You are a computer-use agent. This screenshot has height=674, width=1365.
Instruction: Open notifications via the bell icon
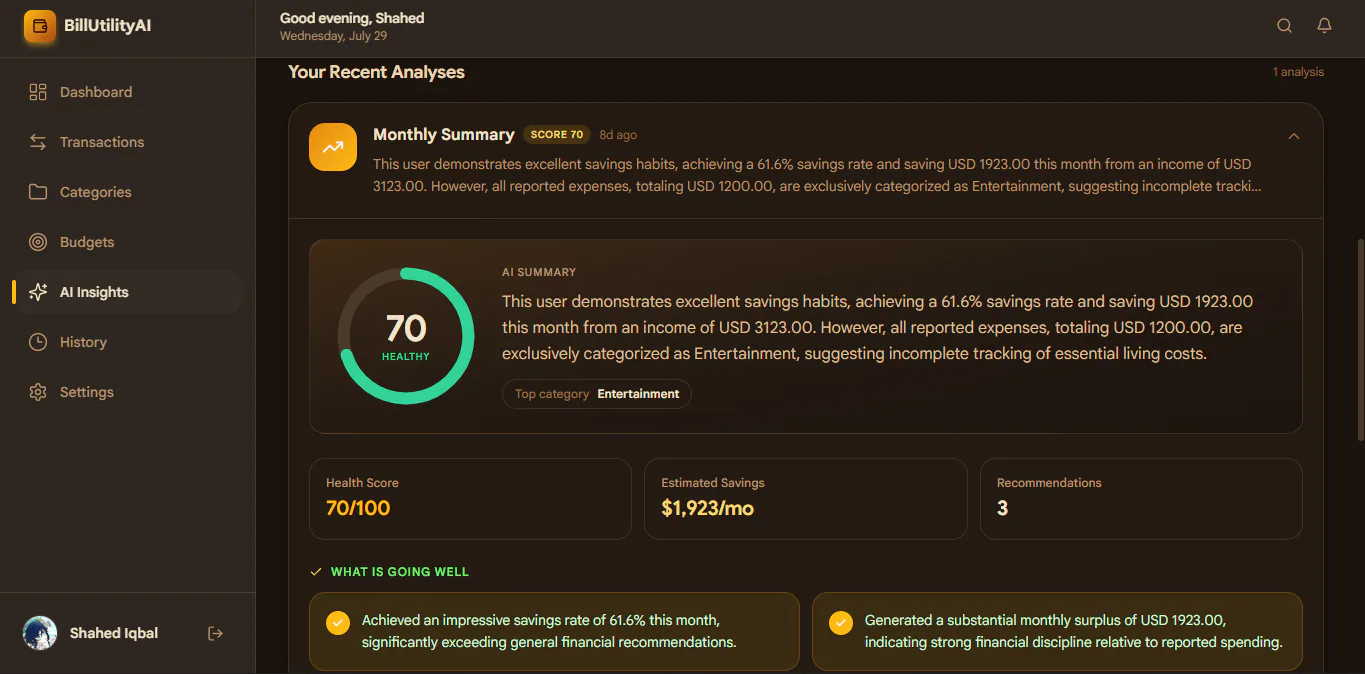click(x=1324, y=26)
